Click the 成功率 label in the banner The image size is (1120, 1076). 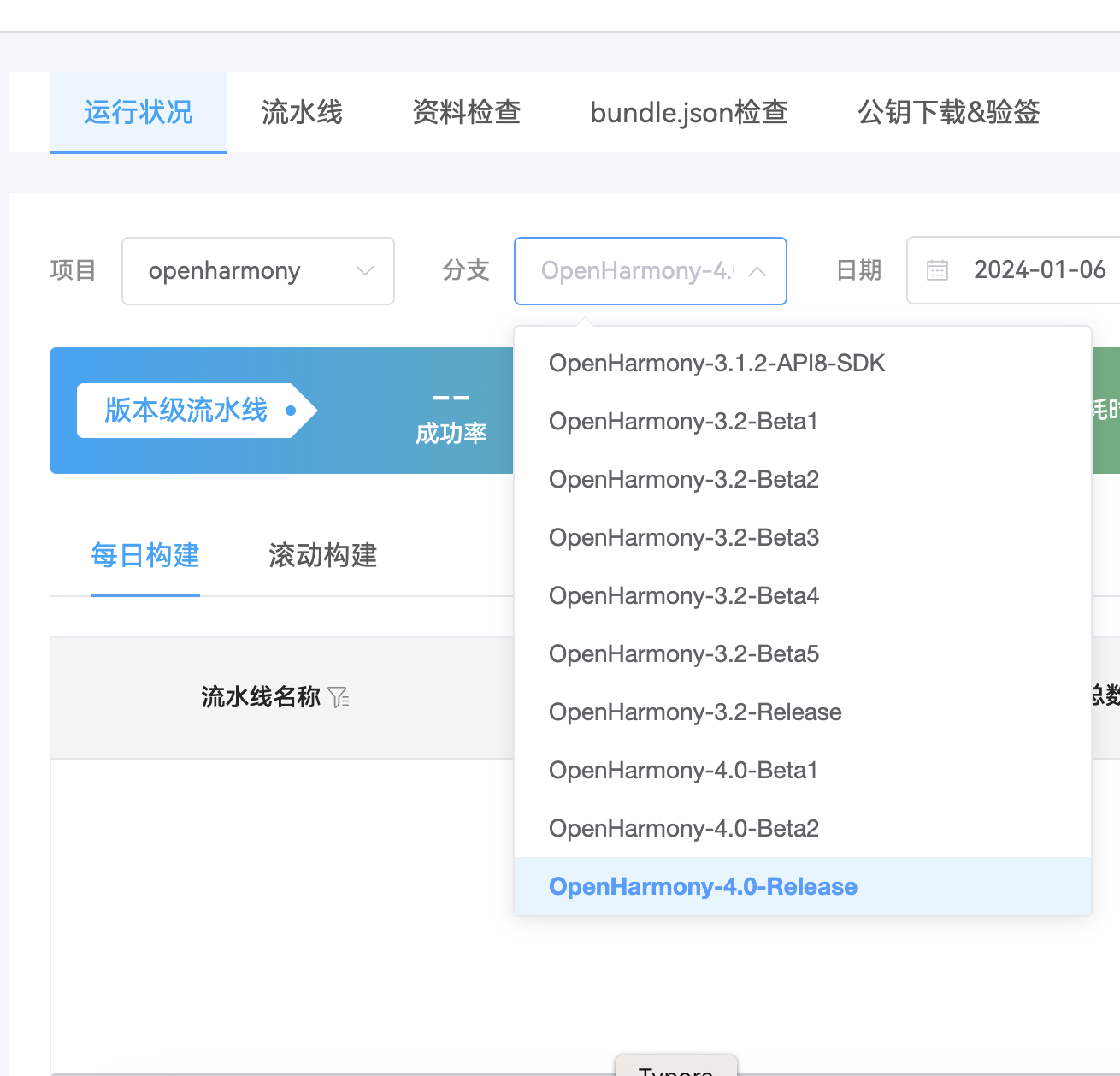451,434
